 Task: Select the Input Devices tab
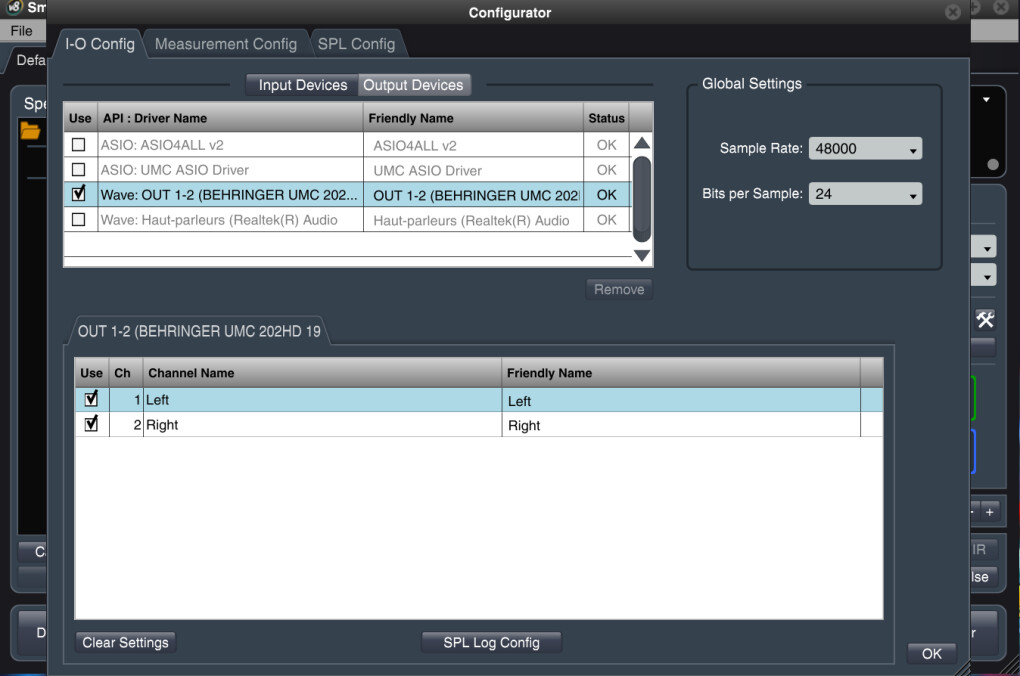point(302,85)
